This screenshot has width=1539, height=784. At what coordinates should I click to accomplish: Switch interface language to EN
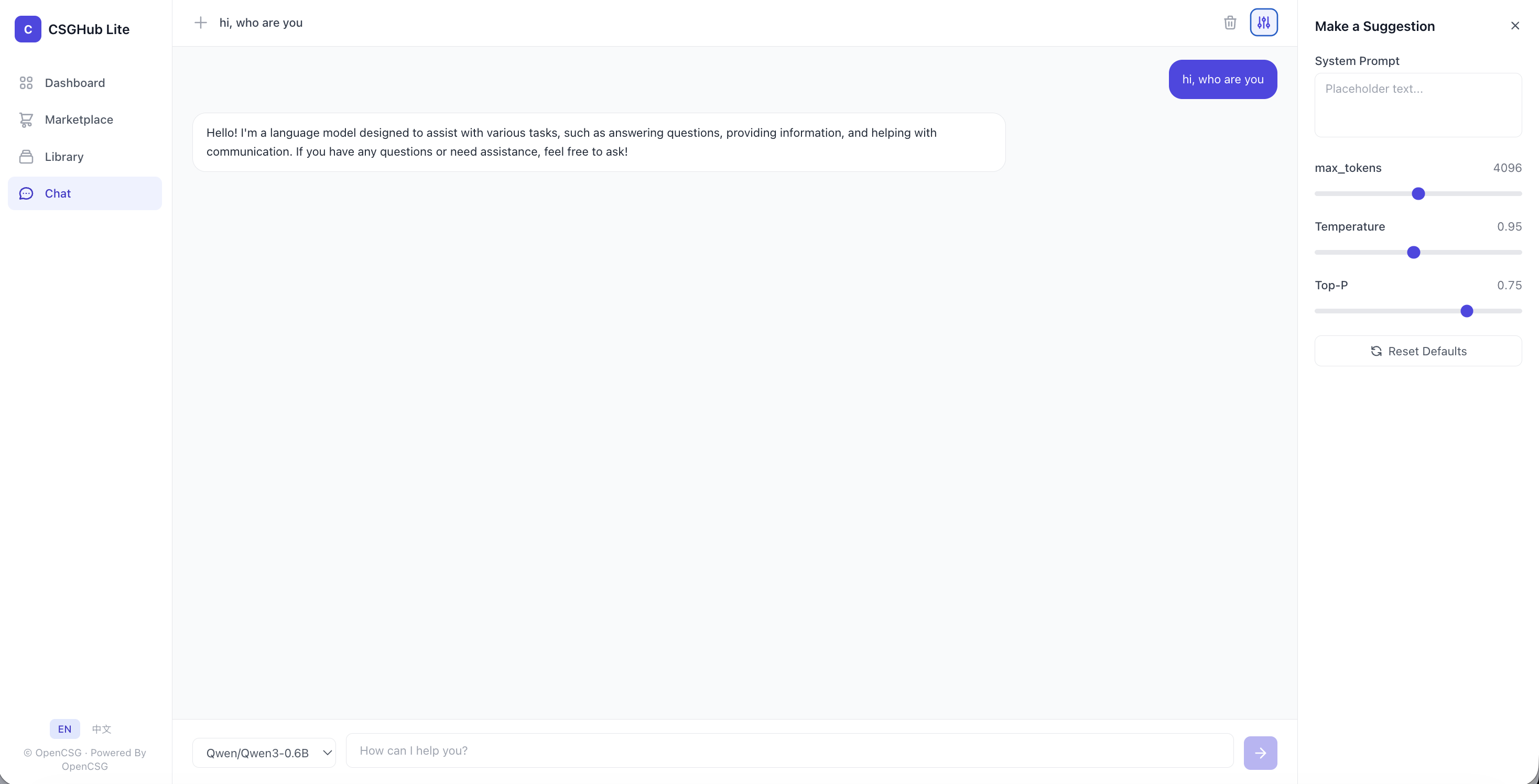tap(64, 728)
